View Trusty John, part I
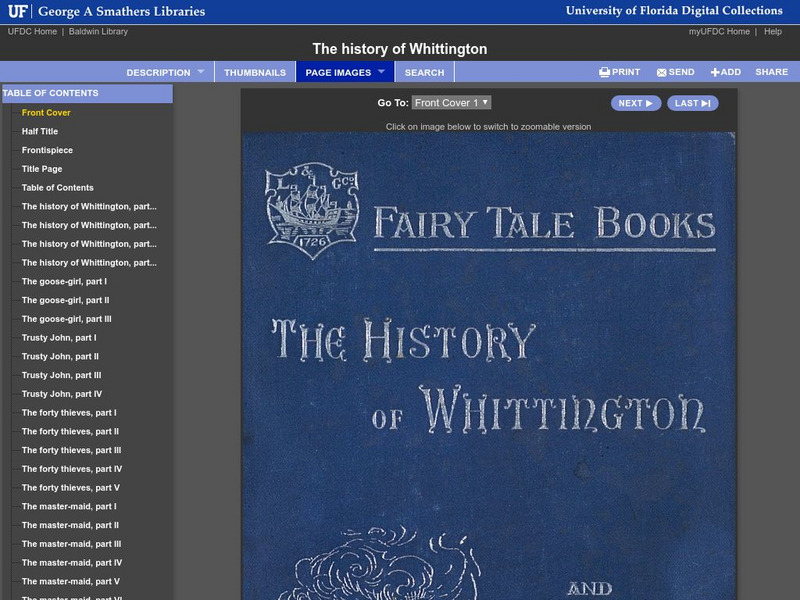Image resolution: width=800 pixels, height=600 pixels. point(52,337)
